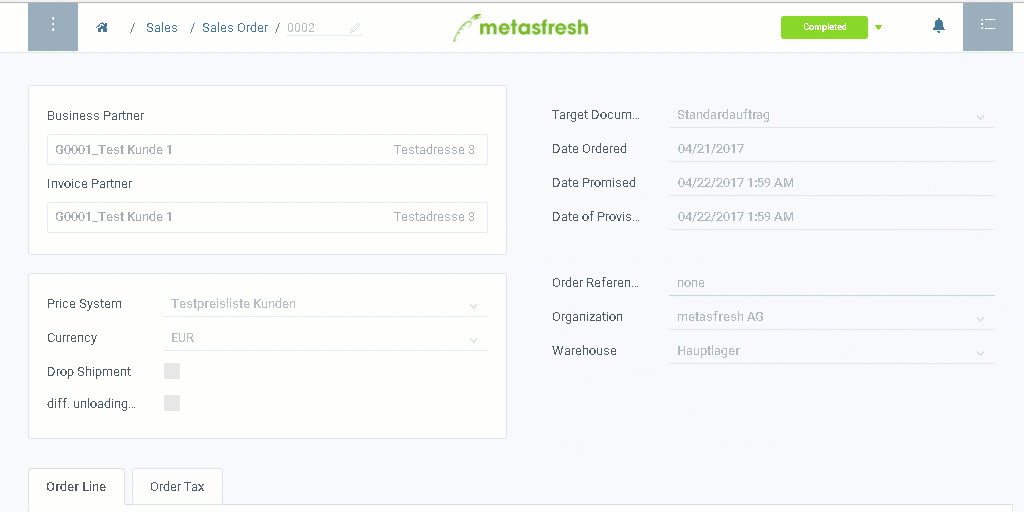
Task: Click the Order Reference input field
Action: click(x=831, y=283)
